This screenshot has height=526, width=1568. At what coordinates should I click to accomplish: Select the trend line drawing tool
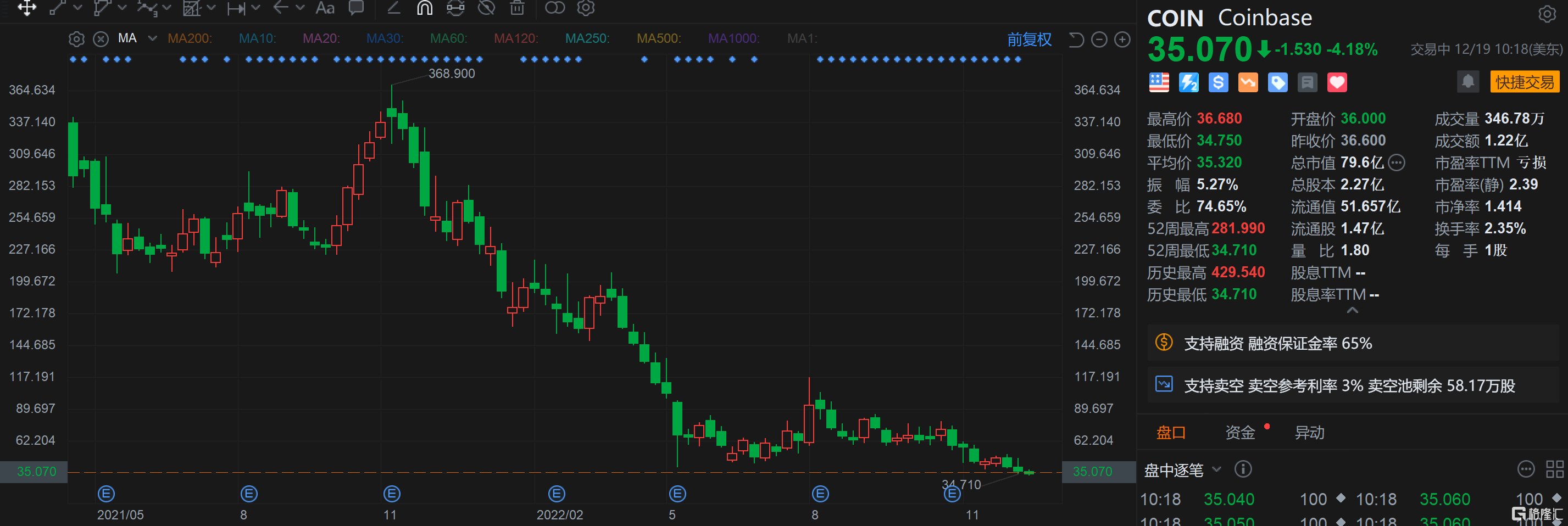click(58, 8)
